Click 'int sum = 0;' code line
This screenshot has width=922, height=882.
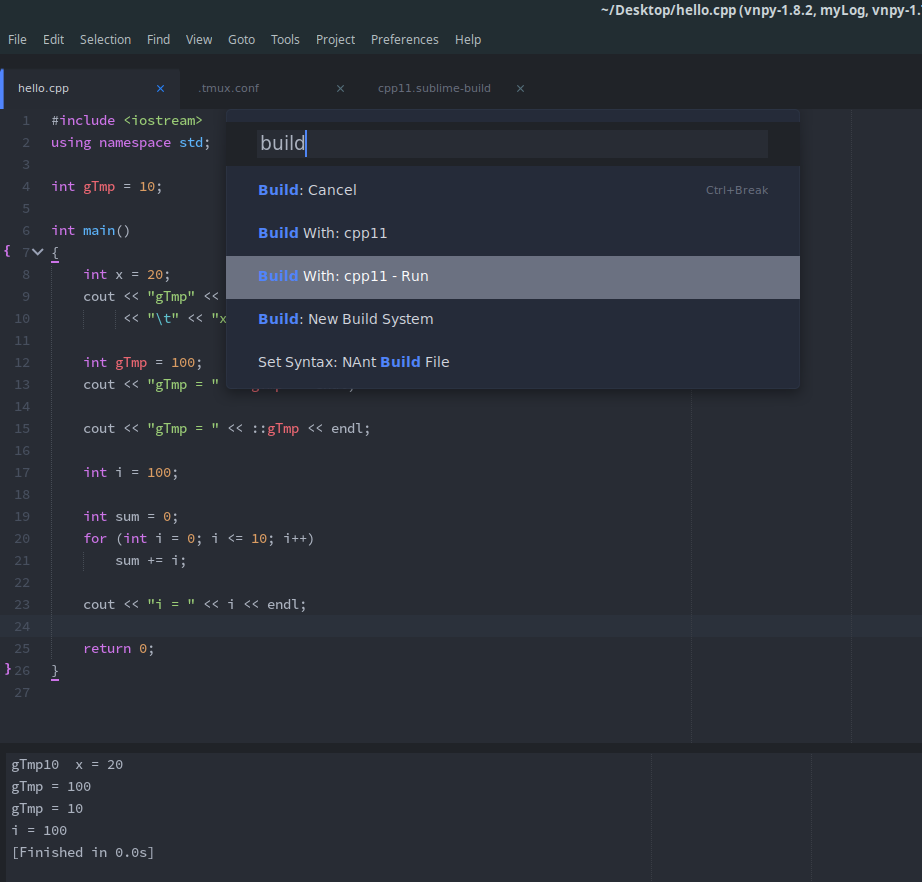pyautogui.click(x=131, y=517)
